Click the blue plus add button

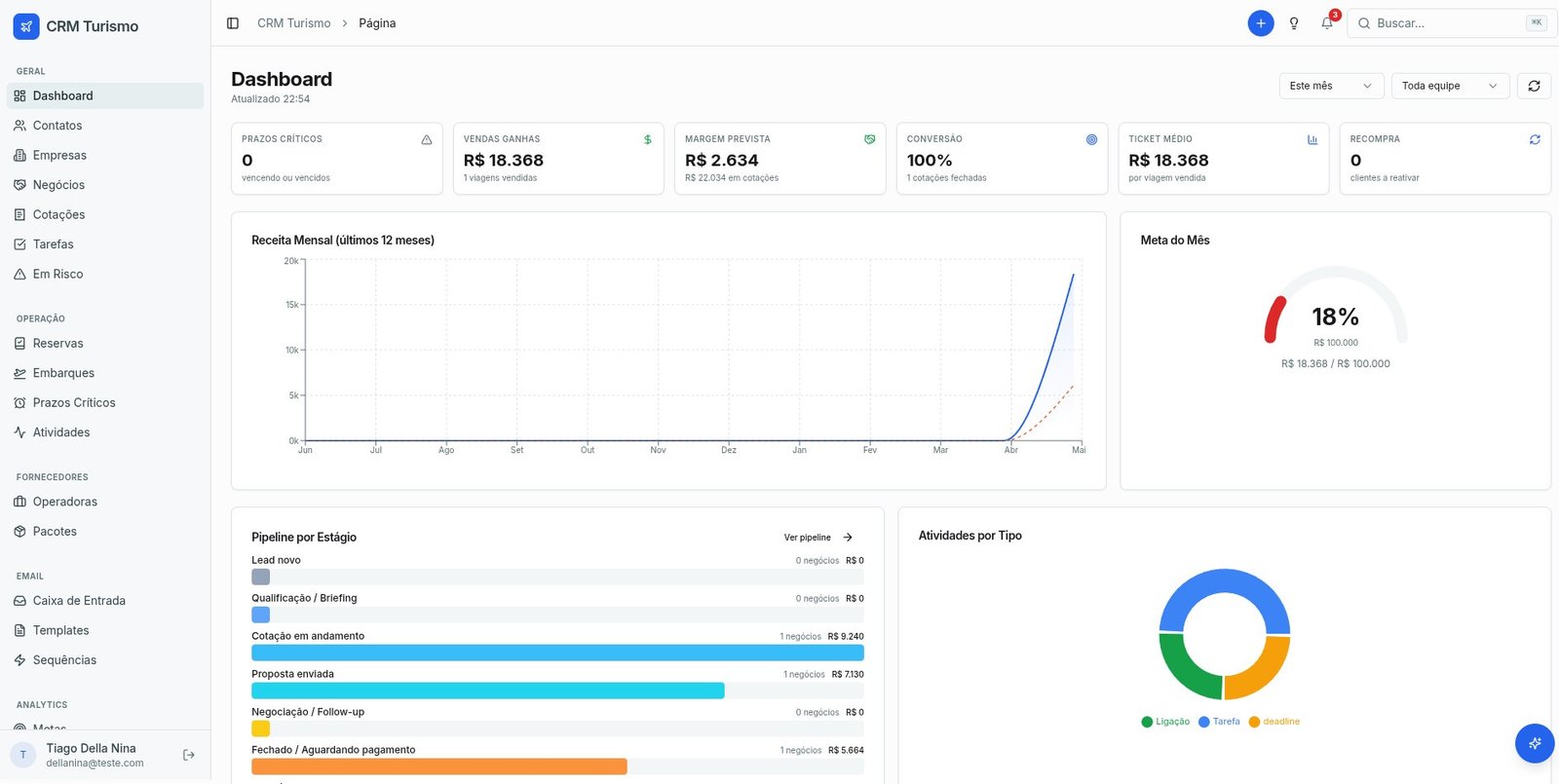tap(1261, 23)
